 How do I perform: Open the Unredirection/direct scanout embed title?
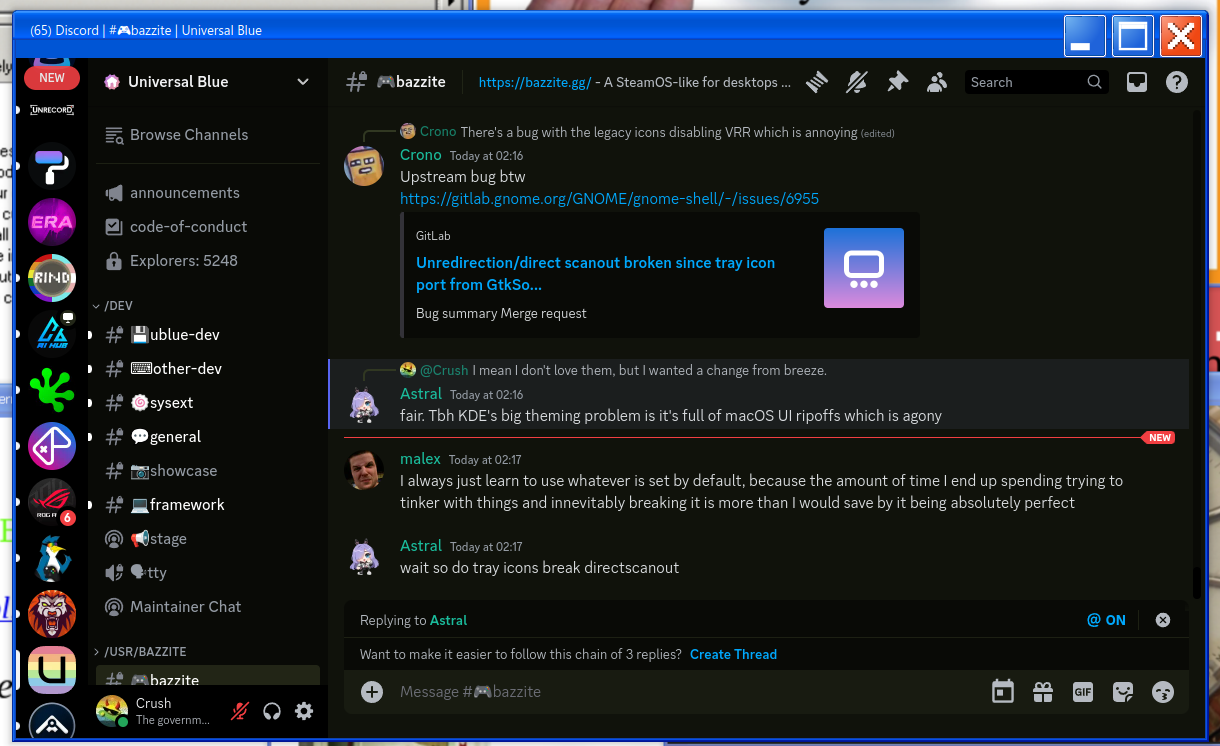point(595,273)
